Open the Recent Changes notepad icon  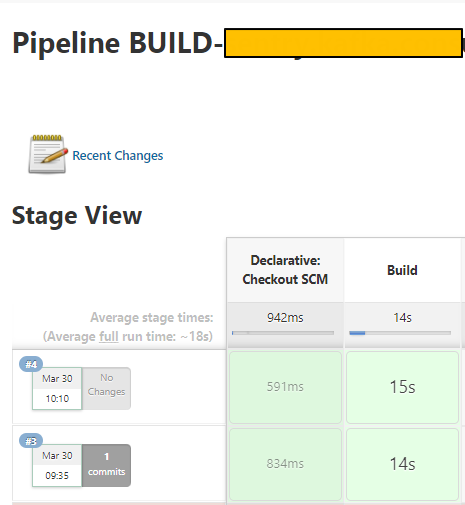[x=47, y=154]
